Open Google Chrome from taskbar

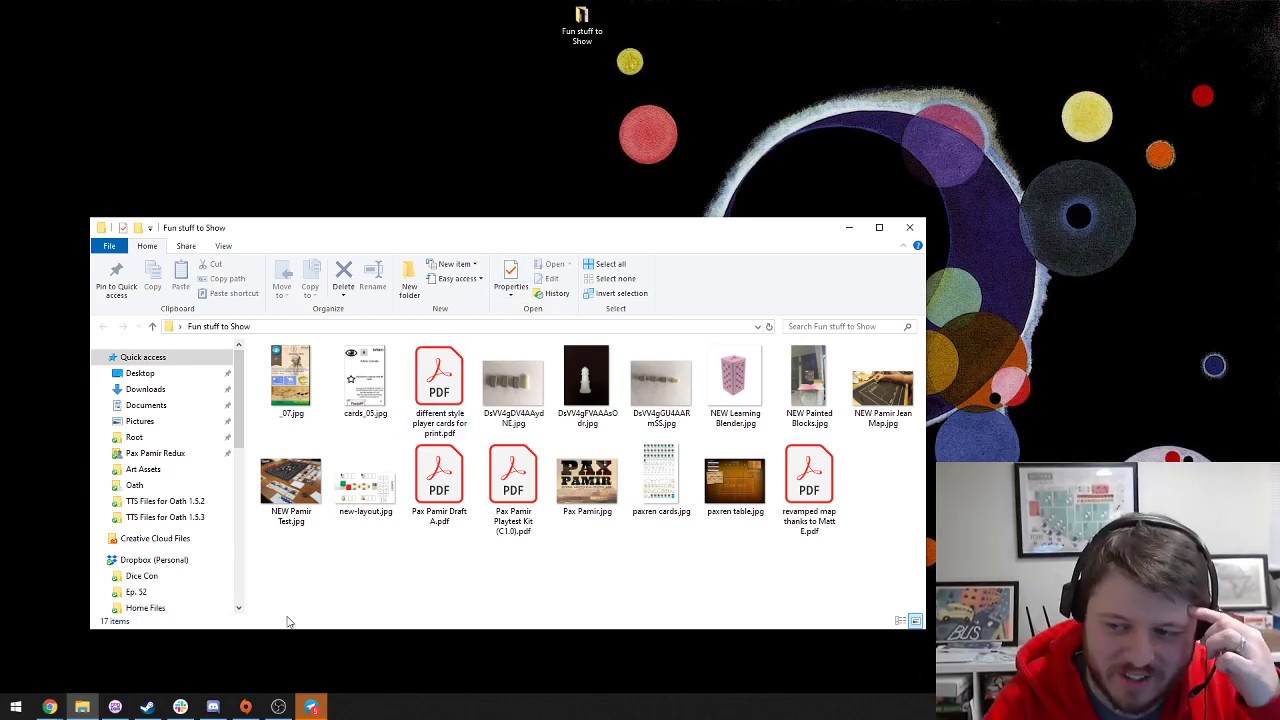pos(49,707)
